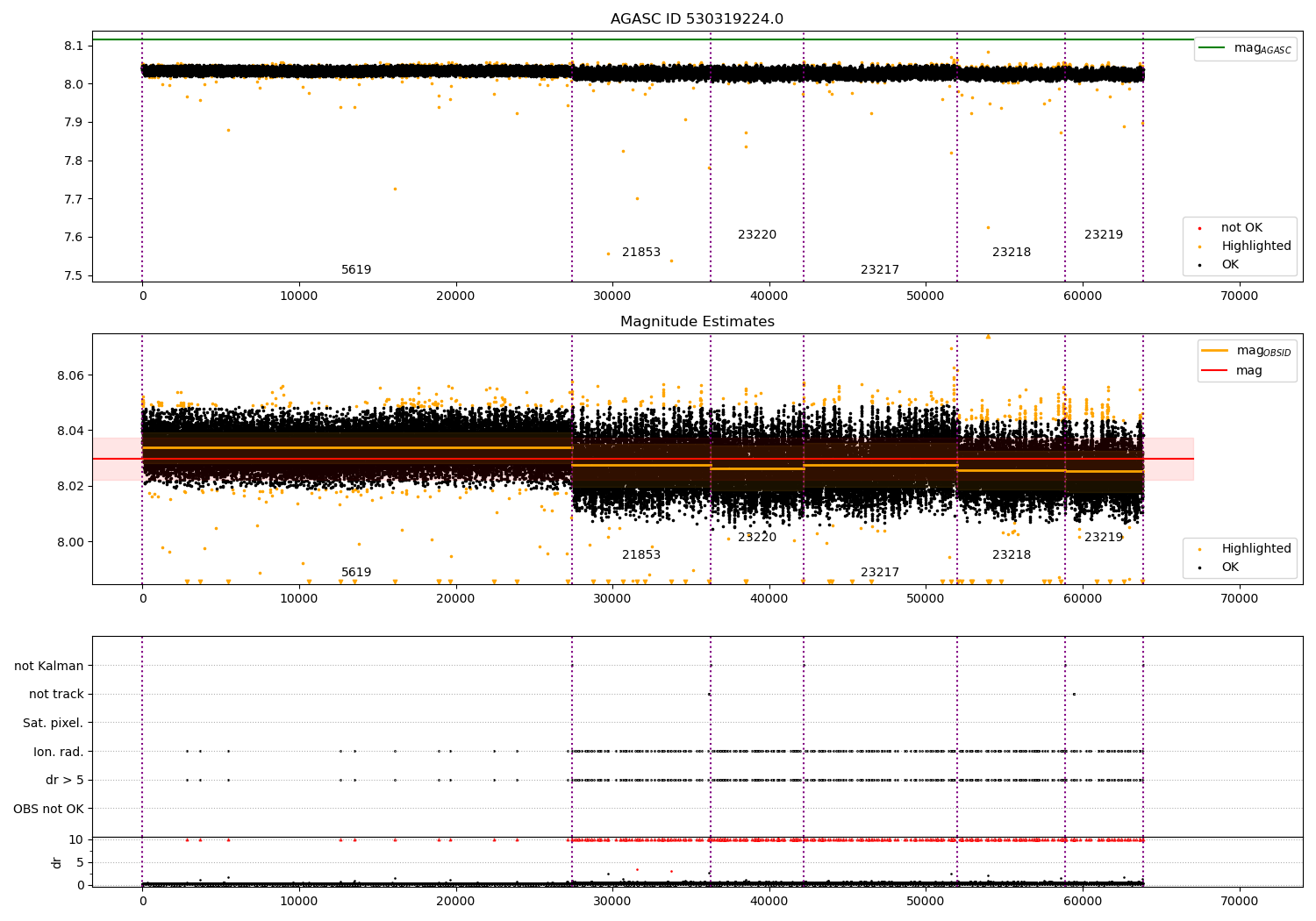
Task: Click the title 'AGASC ID 530319224.0'
Action: click(x=697, y=19)
